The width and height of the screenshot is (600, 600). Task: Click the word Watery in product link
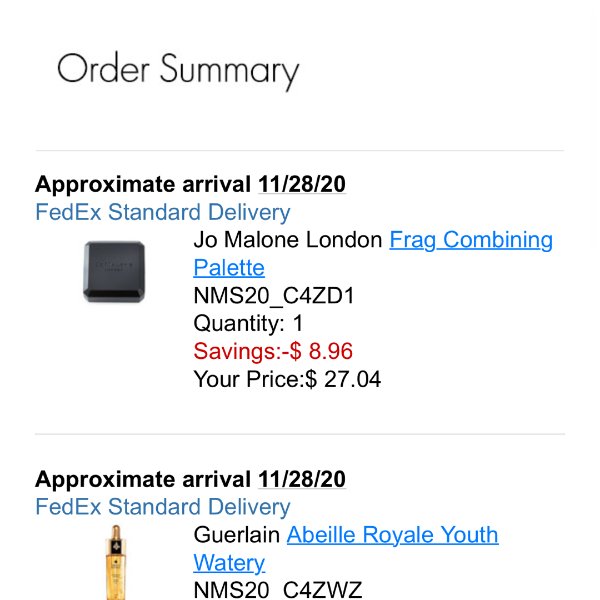coord(229,563)
